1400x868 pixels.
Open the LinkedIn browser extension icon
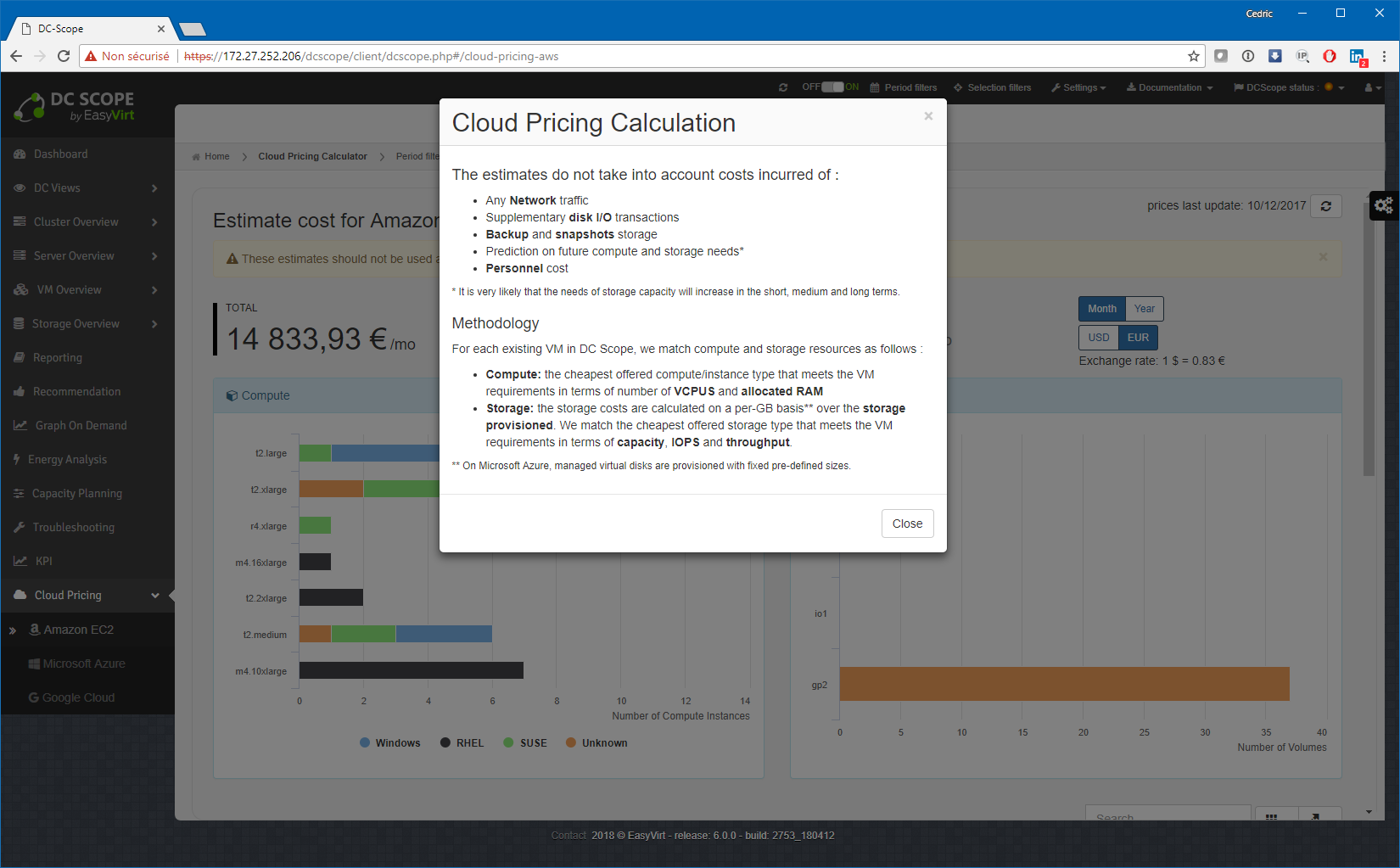(x=1357, y=56)
